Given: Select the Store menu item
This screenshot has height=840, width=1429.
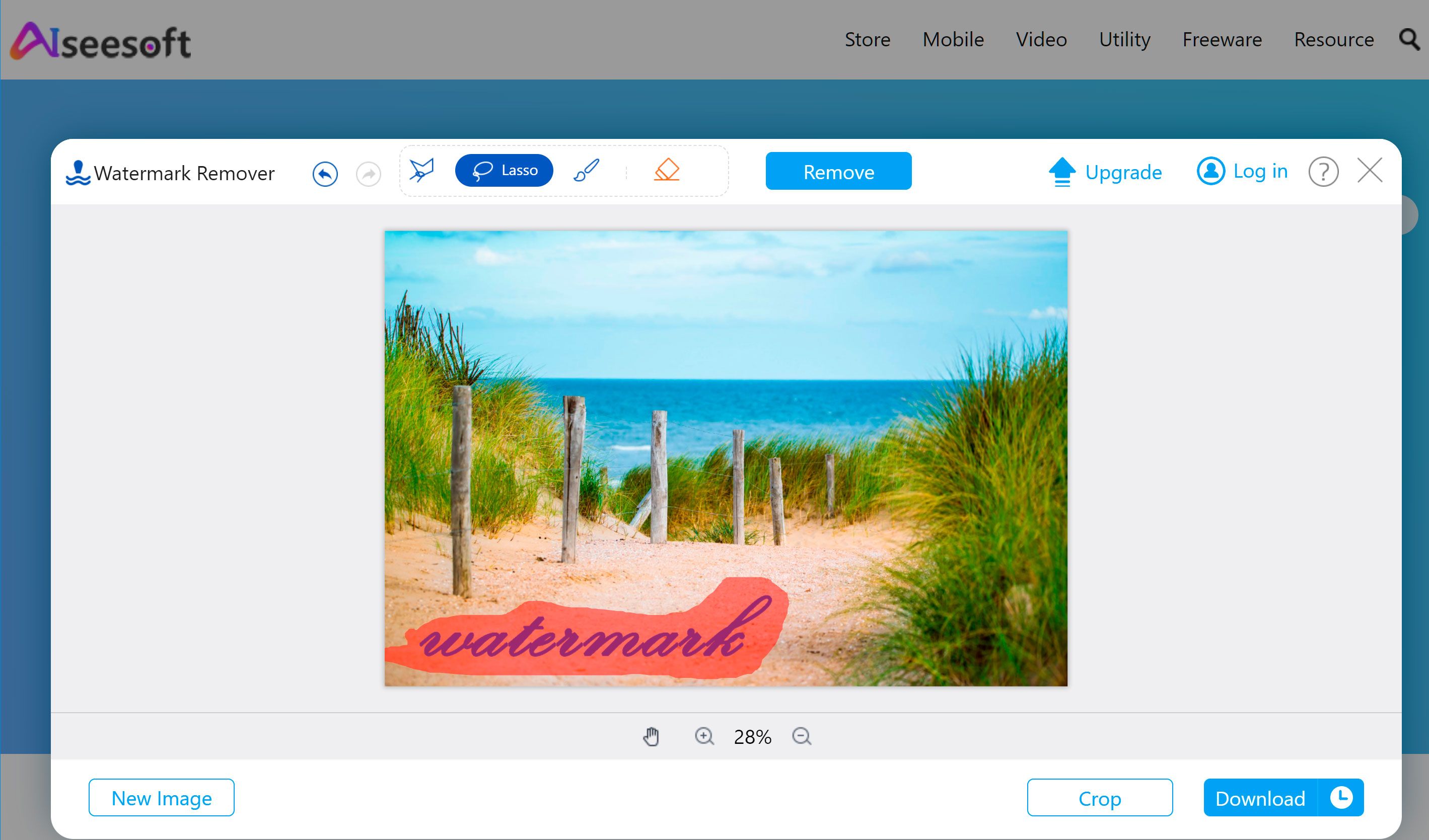Looking at the screenshot, I should click(x=866, y=40).
